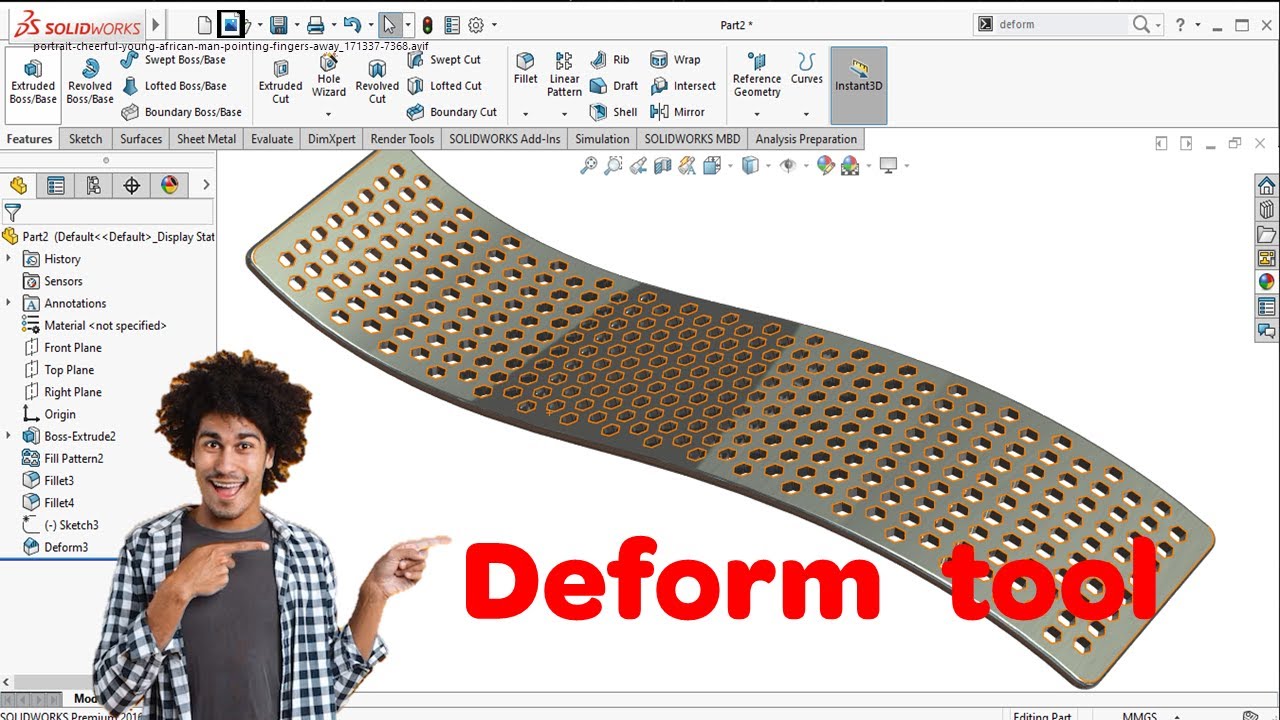Click the New document icon

click(x=205, y=25)
